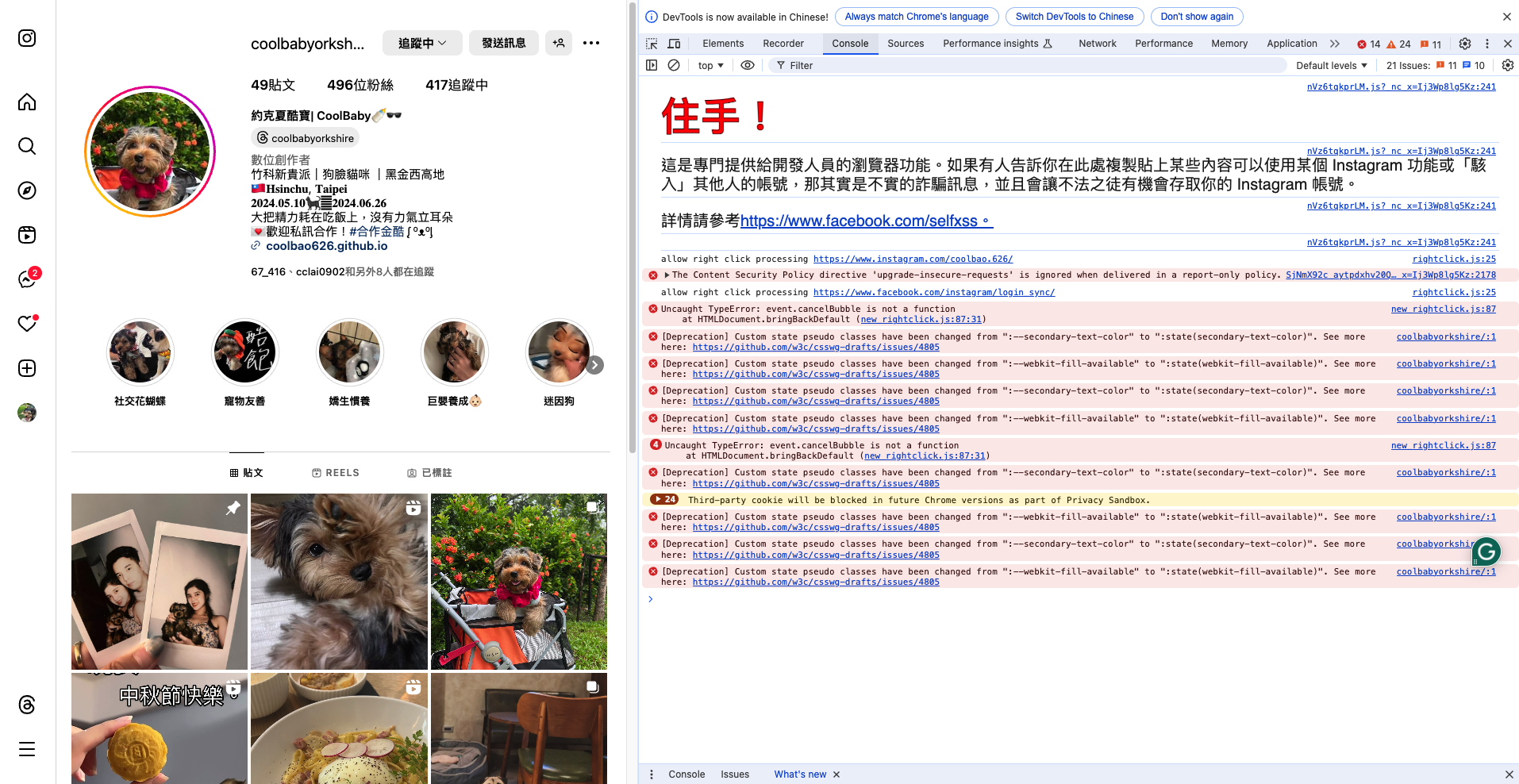Viewport: 1519px width, 784px height.
Task: Click the Clear console icon
Action: [x=674, y=65]
